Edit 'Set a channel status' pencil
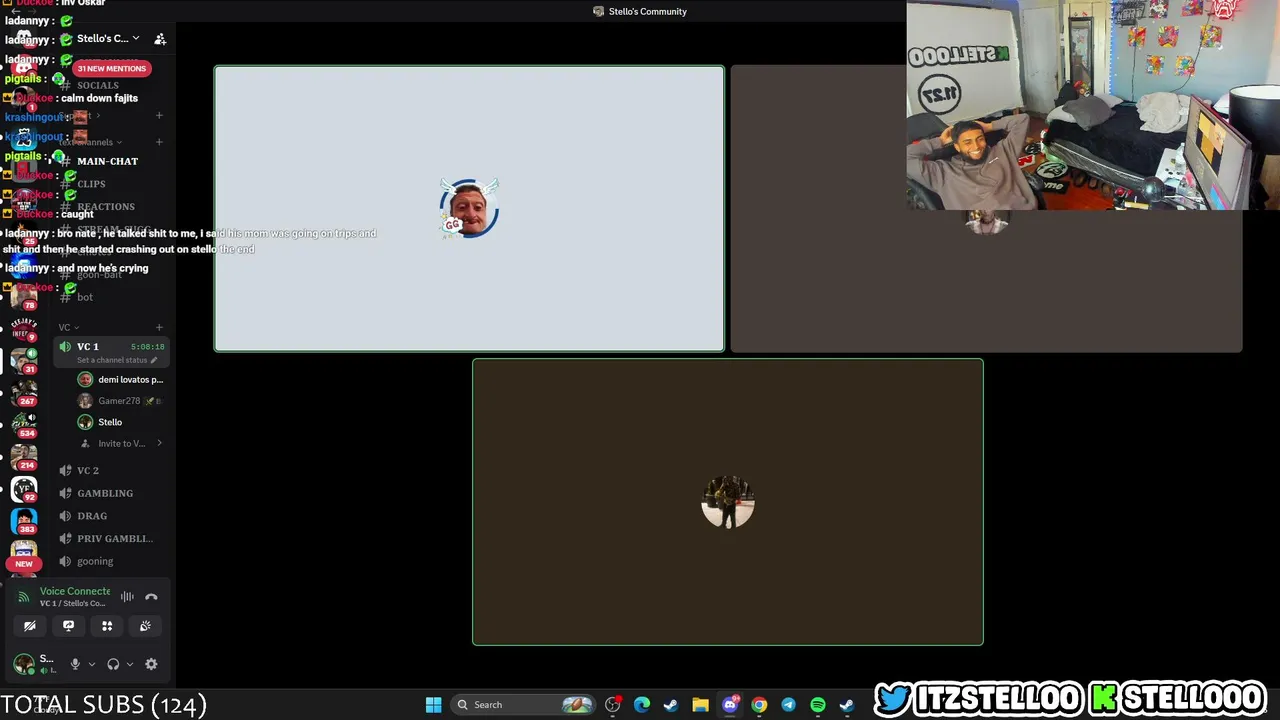 pos(154,360)
